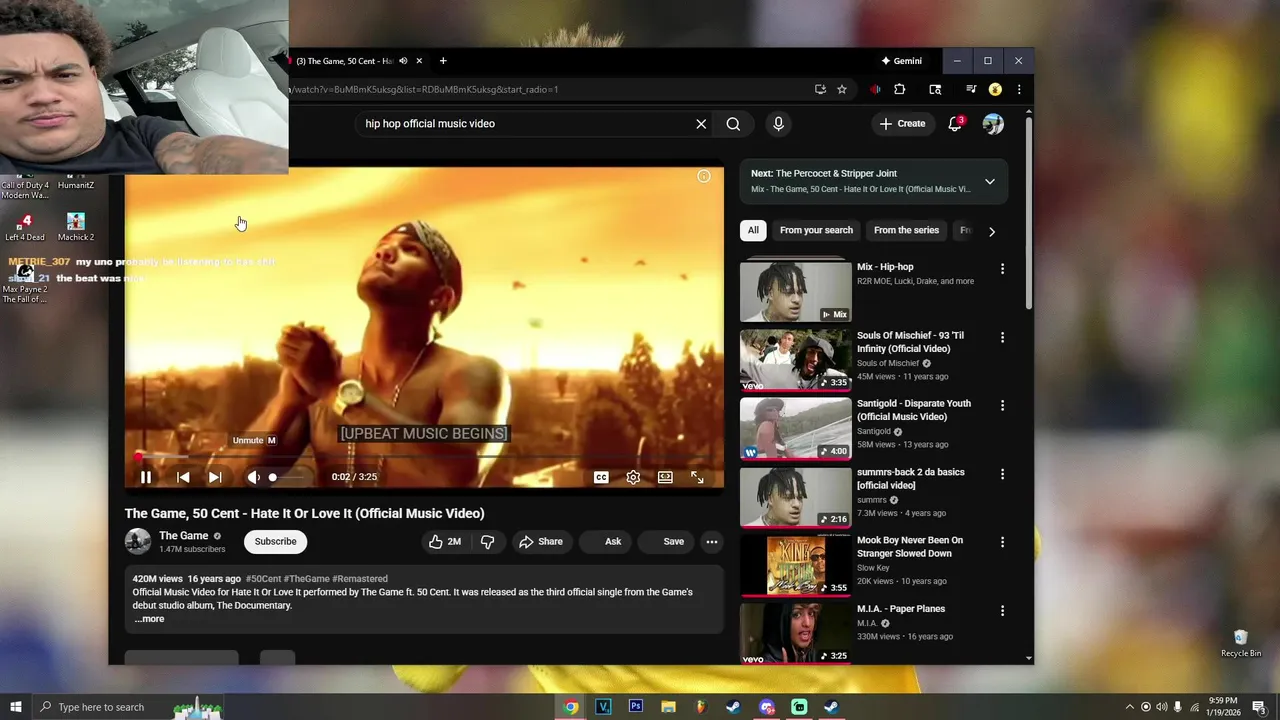Open options for summrs back 2 da basics

coord(1002,474)
